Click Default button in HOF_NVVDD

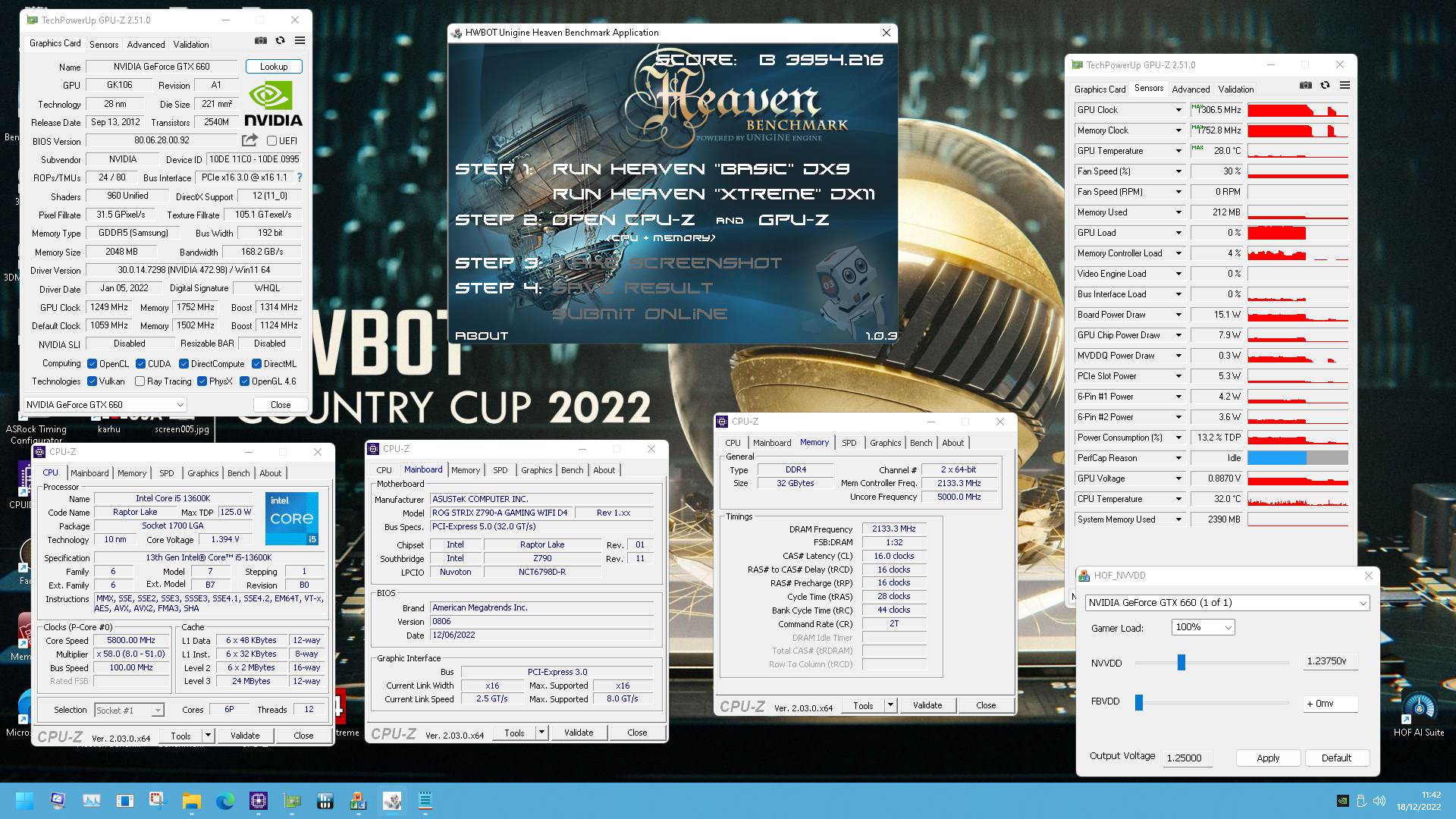click(1336, 758)
